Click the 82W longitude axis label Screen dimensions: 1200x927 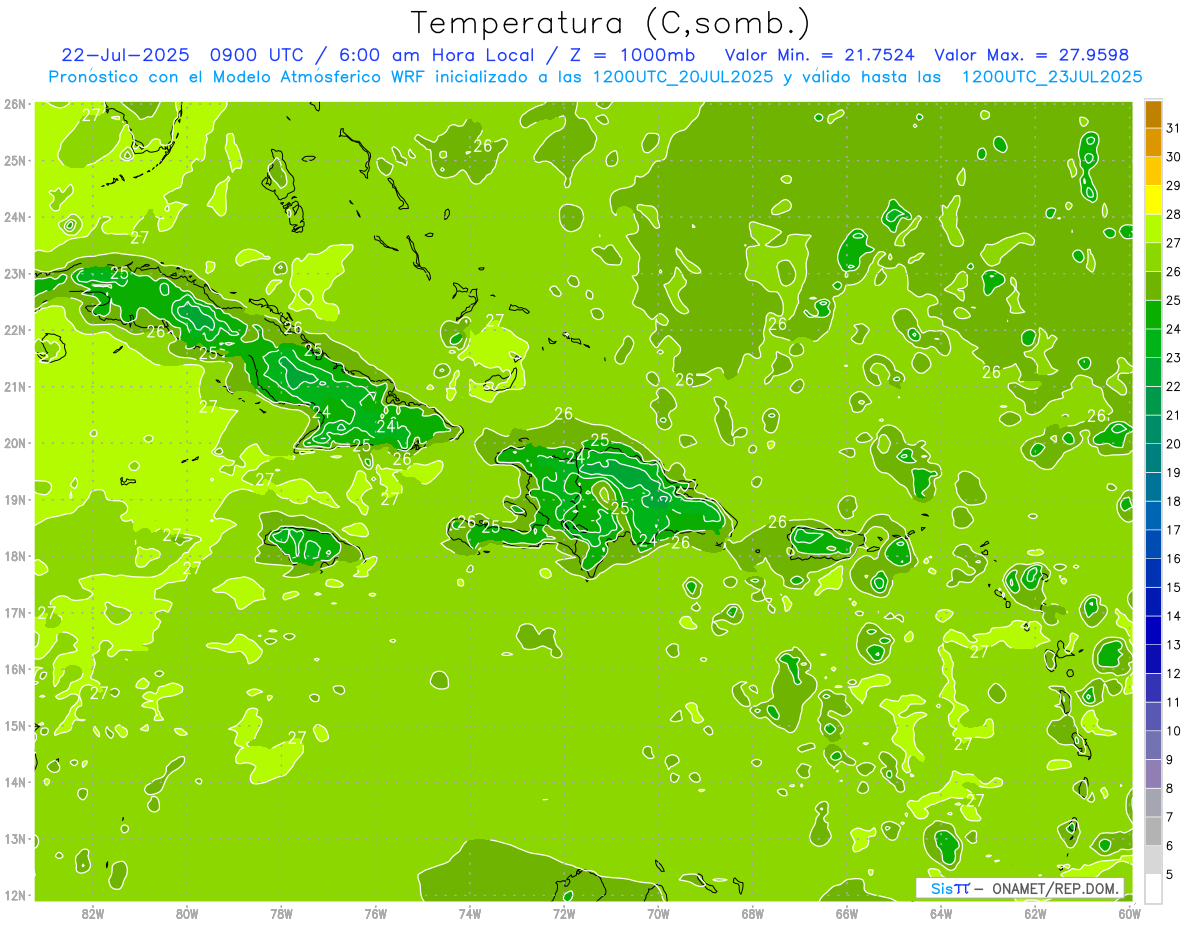click(x=93, y=913)
